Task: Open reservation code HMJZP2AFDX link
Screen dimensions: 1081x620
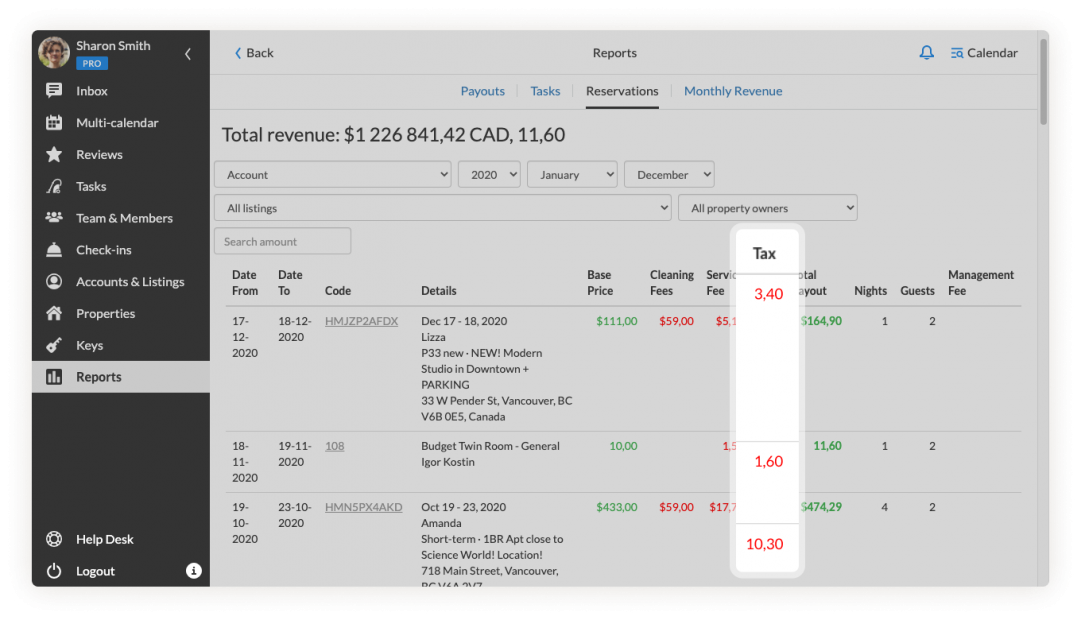Action: point(361,321)
